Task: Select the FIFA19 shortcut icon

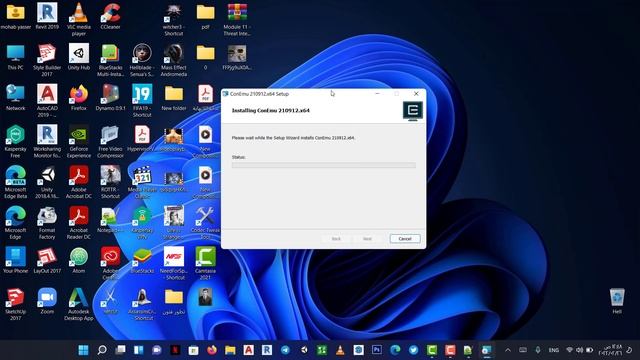Action: tap(142, 100)
